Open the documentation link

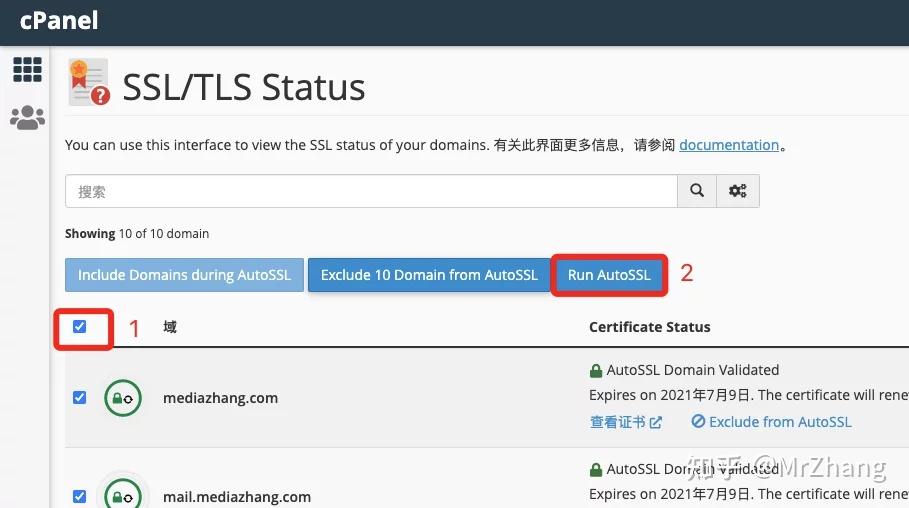(x=729, y=145)
